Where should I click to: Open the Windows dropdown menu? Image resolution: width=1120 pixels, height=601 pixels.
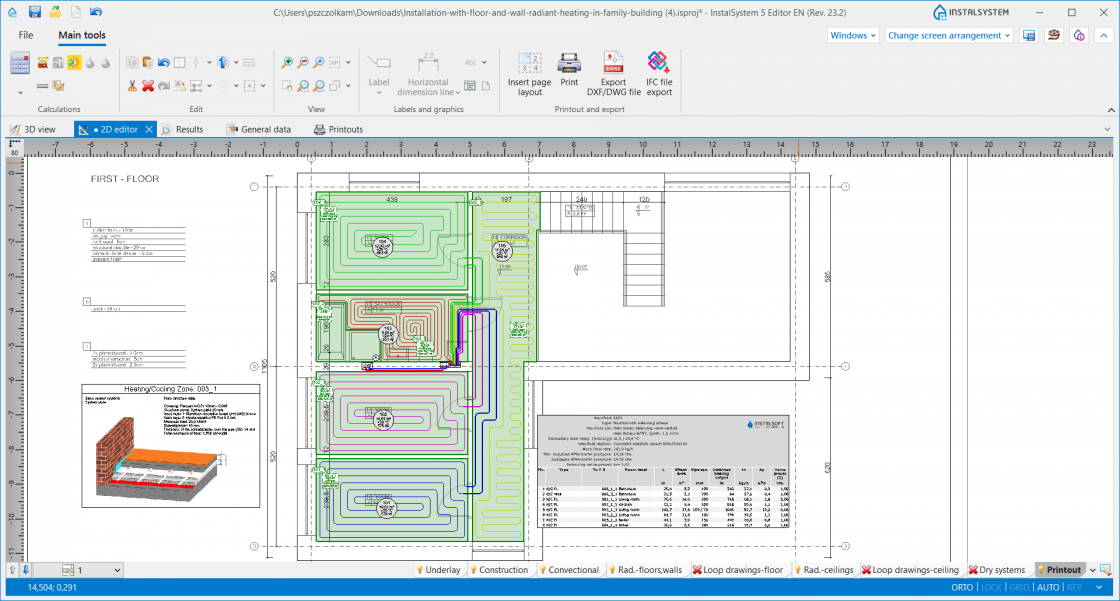[x=852, y=34]
